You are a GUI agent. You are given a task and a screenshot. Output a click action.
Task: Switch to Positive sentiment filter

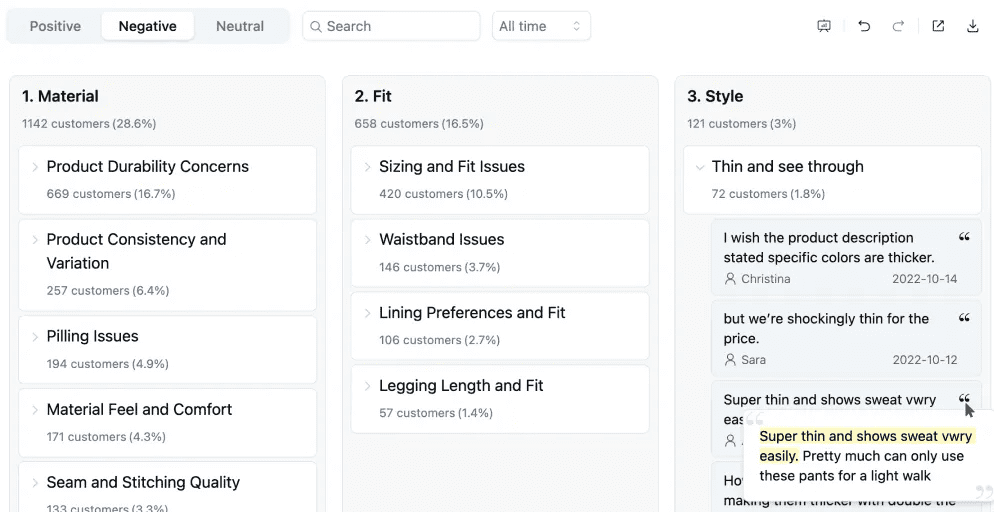click(x=55, y=26)
